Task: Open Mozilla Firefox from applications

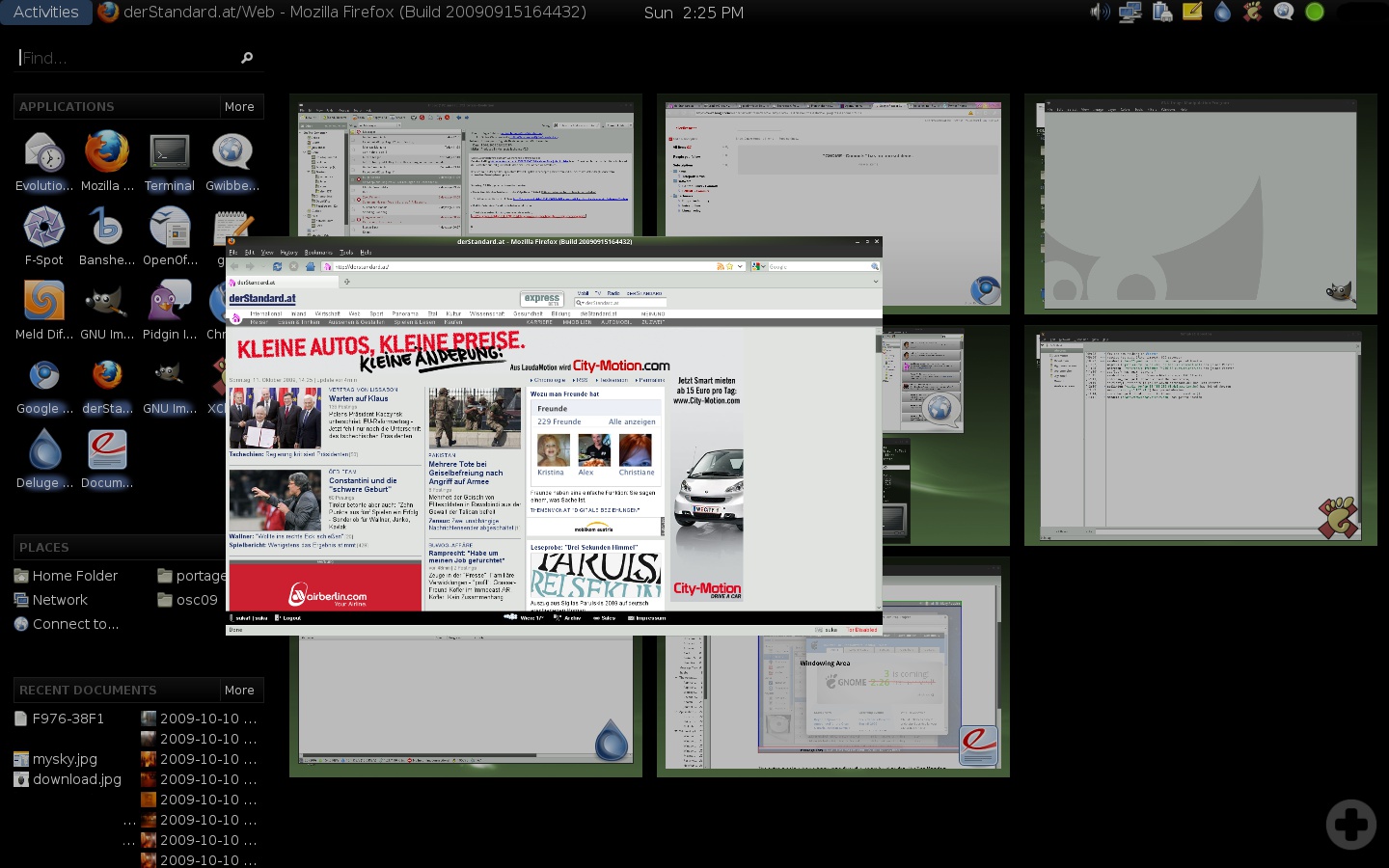Action: (x=106, y=161)
